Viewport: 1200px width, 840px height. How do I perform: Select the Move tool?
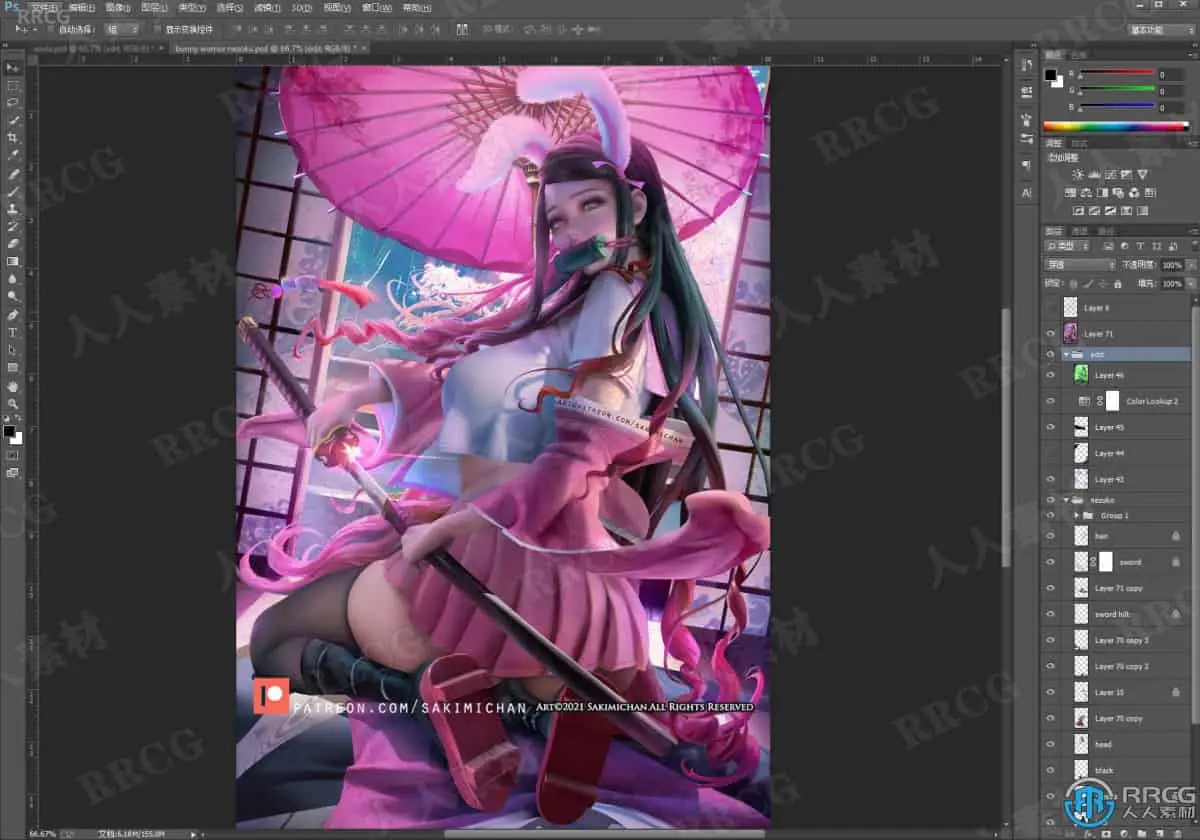13,67
